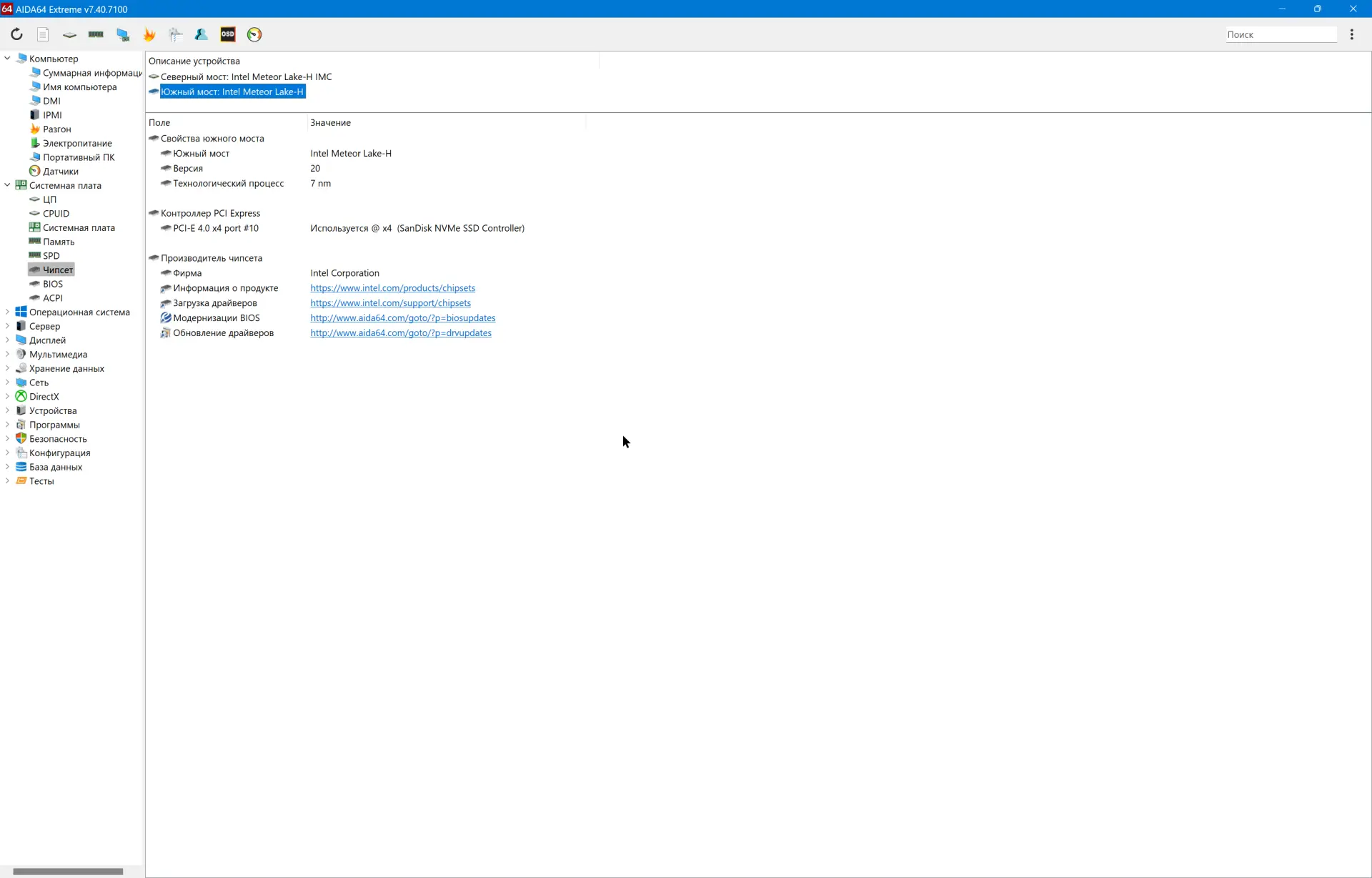The height and width of the screenshot is (878, 1372).
Task: Open the biosupdates aida64 link
Action: tap(402, 318)
